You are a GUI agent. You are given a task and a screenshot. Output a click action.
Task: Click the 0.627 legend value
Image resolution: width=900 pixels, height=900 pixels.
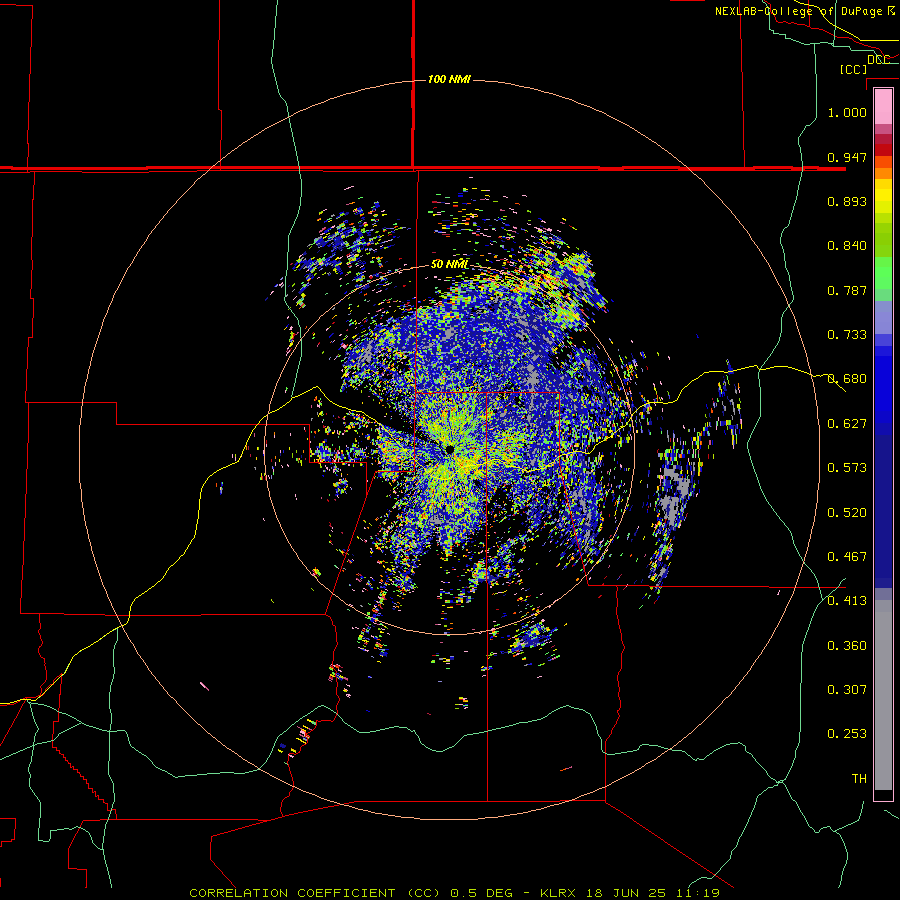click(847, 424)
